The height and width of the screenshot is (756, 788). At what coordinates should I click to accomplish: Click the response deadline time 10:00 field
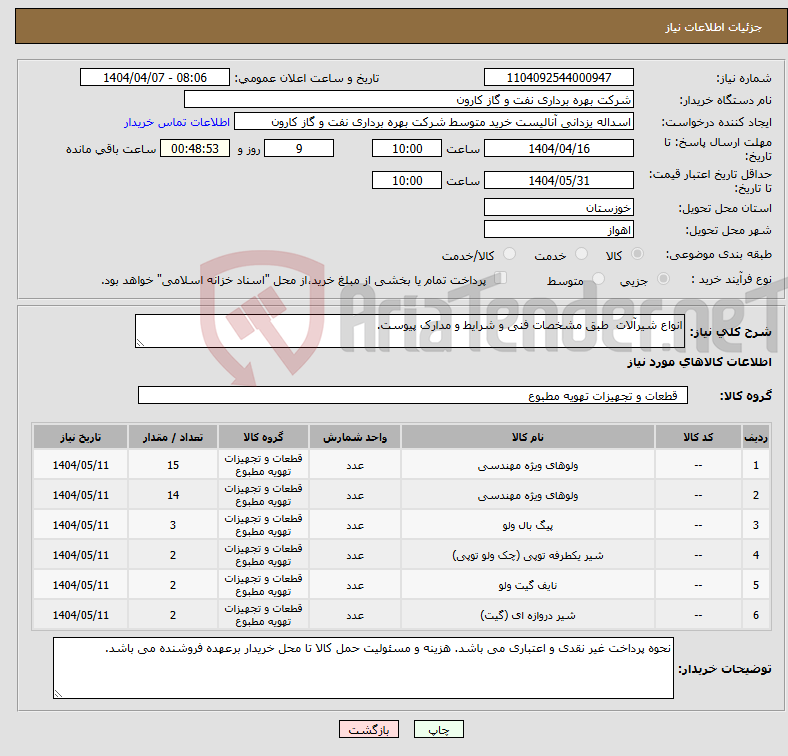tap(407, 149)
